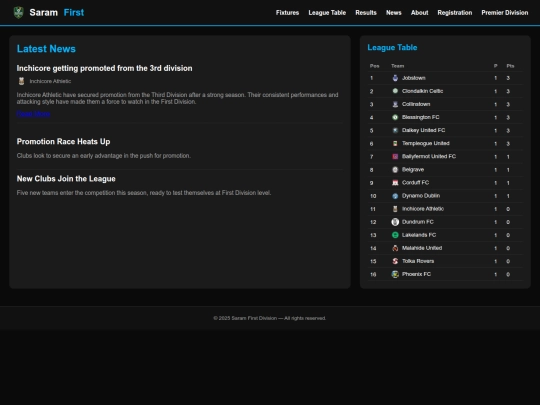Click the Pos column header
The height and width of the screenshot is (405, 540).
pos(374,66)
